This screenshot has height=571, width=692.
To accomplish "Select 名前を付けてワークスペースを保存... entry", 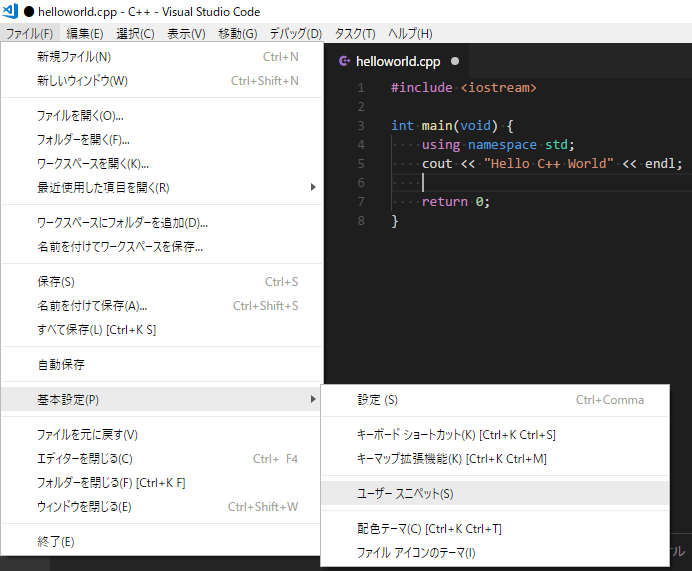I will click(162, 247).
